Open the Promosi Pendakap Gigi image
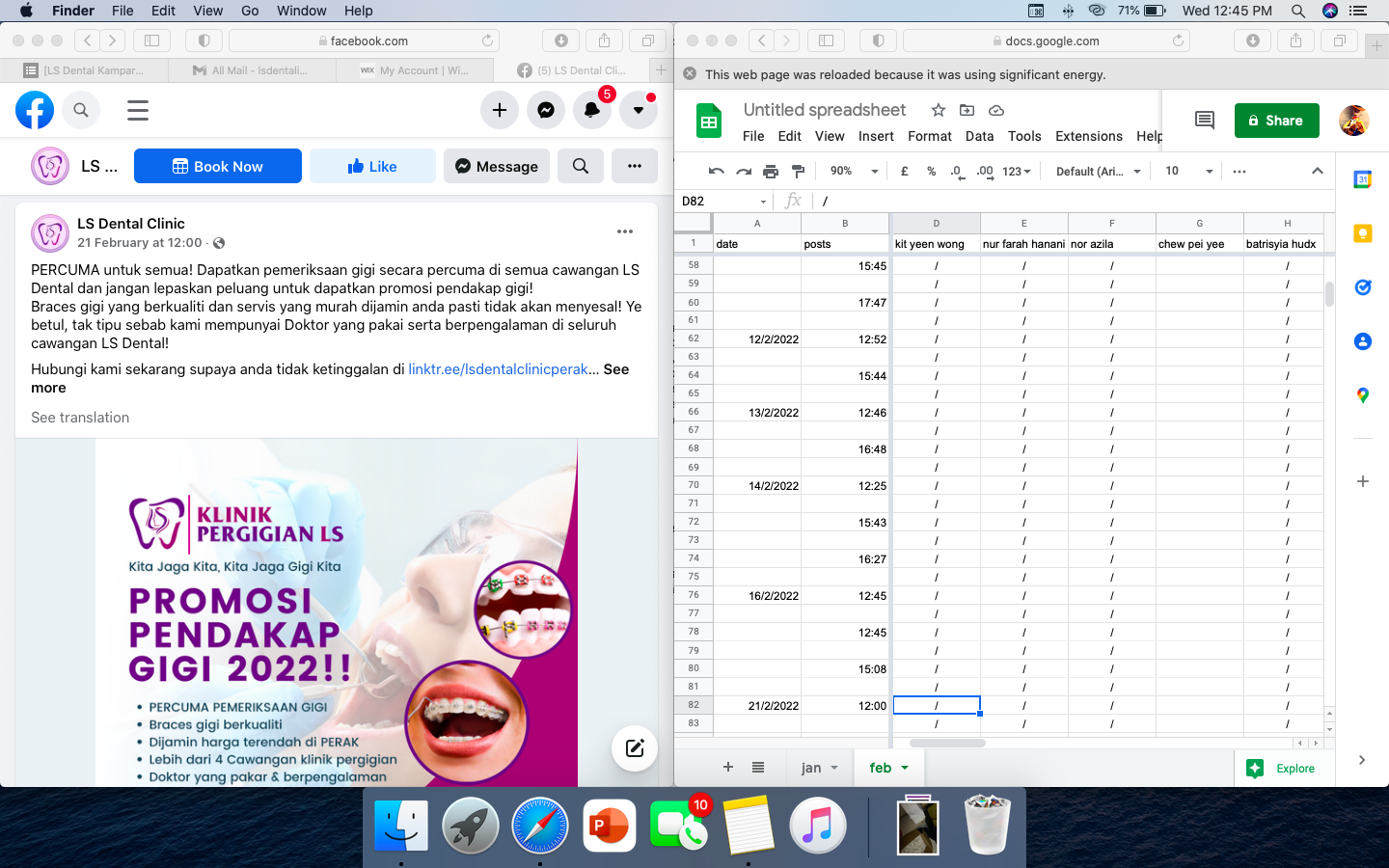Viewport: 1389px width, 868px height. [337, 613]
